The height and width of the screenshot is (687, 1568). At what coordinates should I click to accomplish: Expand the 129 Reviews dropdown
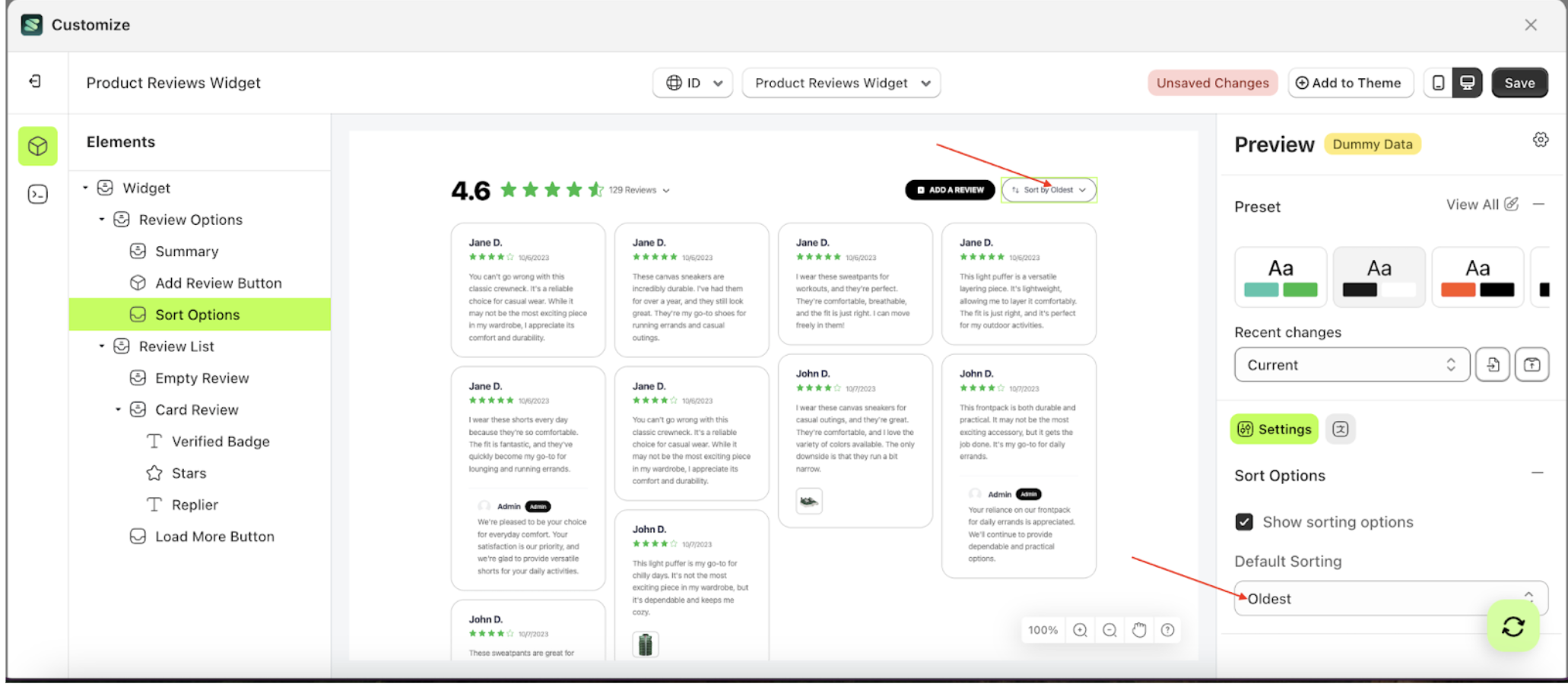tap(666, 190)
